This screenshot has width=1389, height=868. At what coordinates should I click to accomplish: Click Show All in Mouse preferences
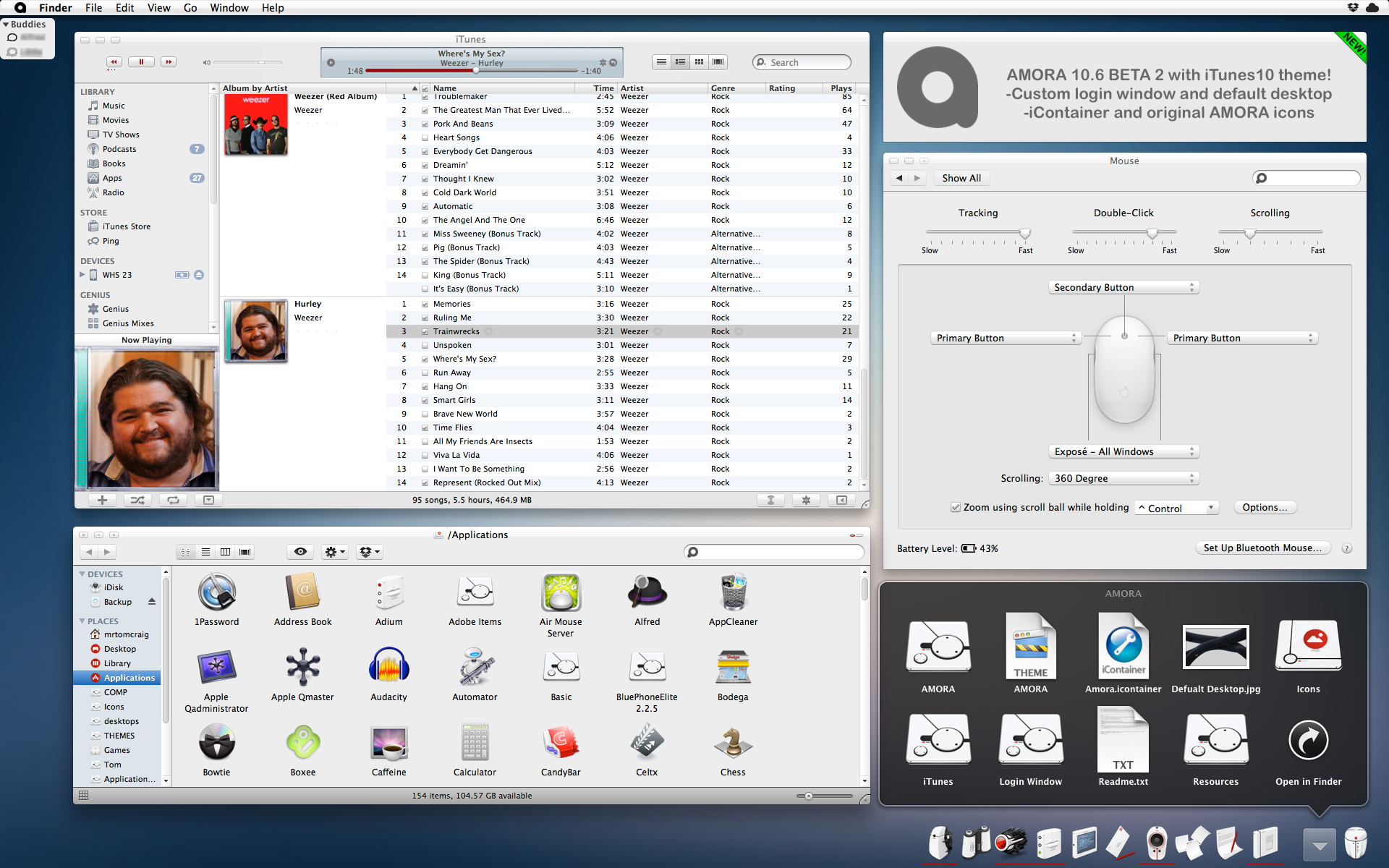tap(961, 178)
